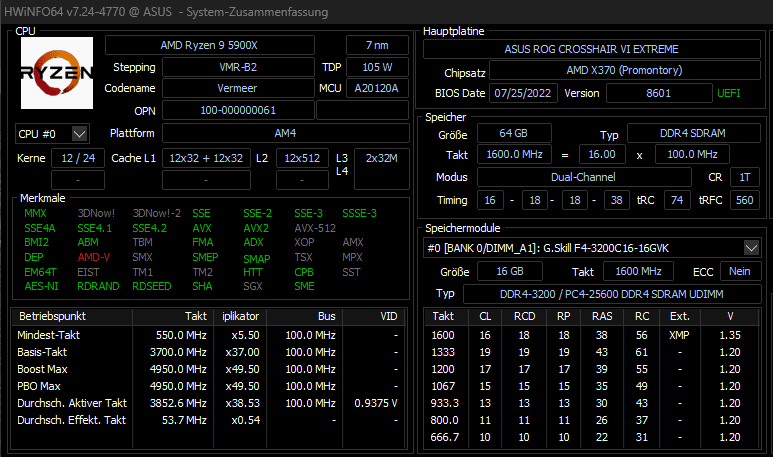Click the 0.9375 V VID value
773x457 pixels.
click(x=376, y=403)
